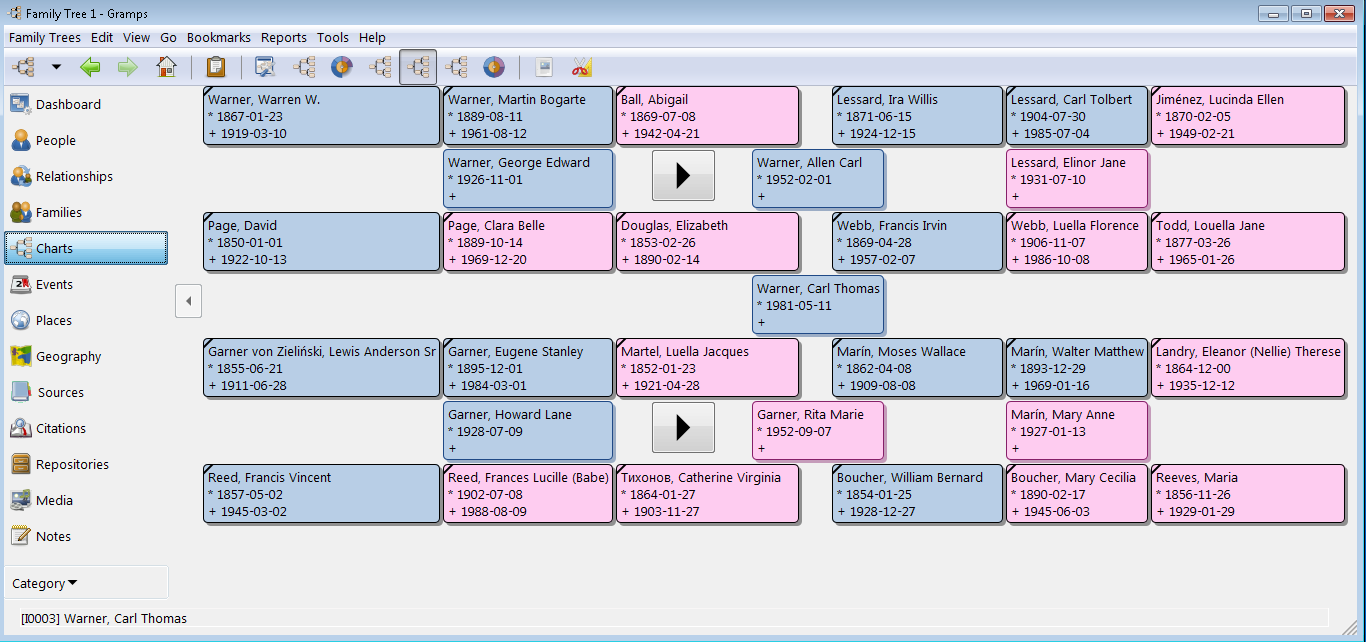Select Page, Clara Belle person box

(527, 242)
